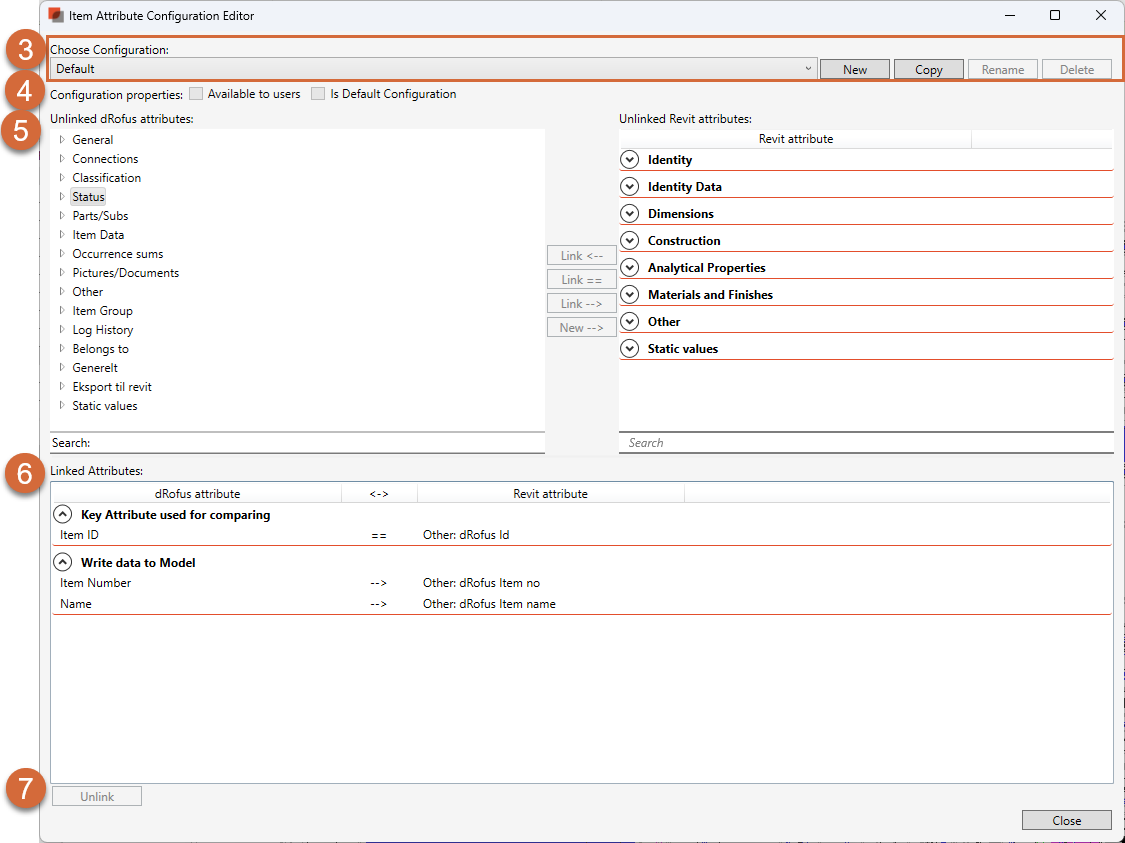Expand the Occurrence sums tree node
Screen dimensions: 1125x843
coord(60,253)
